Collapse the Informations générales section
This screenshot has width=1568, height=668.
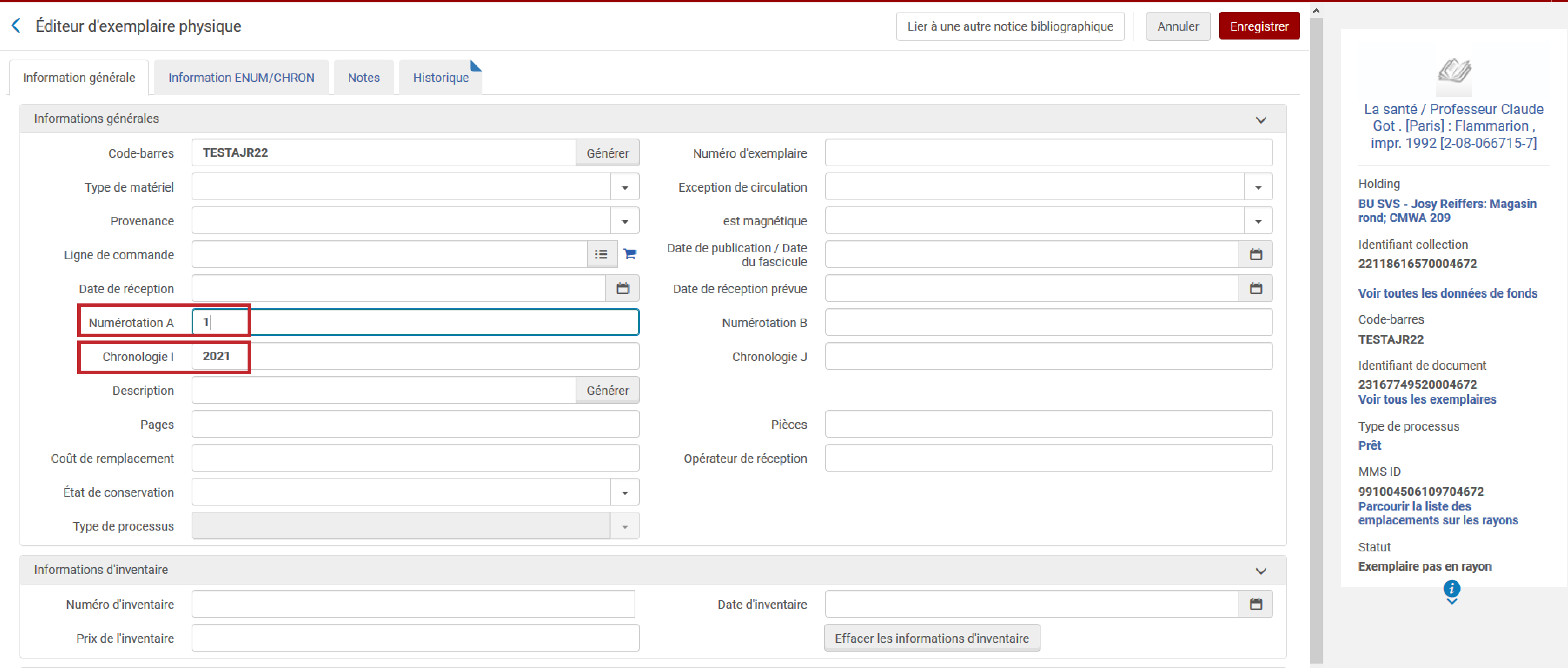pyautogui.click(x=1261, y=119)
